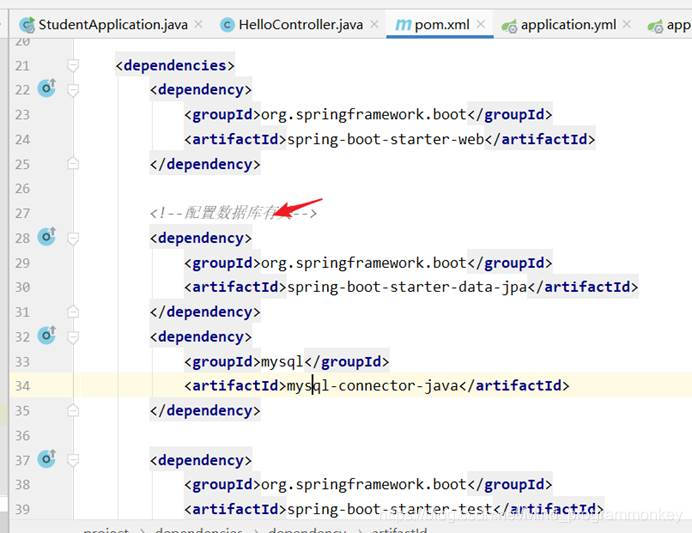Close the pom.xml tab
Image resolution: width=692 pixels, height=533 pixels.
click(481, 25)
